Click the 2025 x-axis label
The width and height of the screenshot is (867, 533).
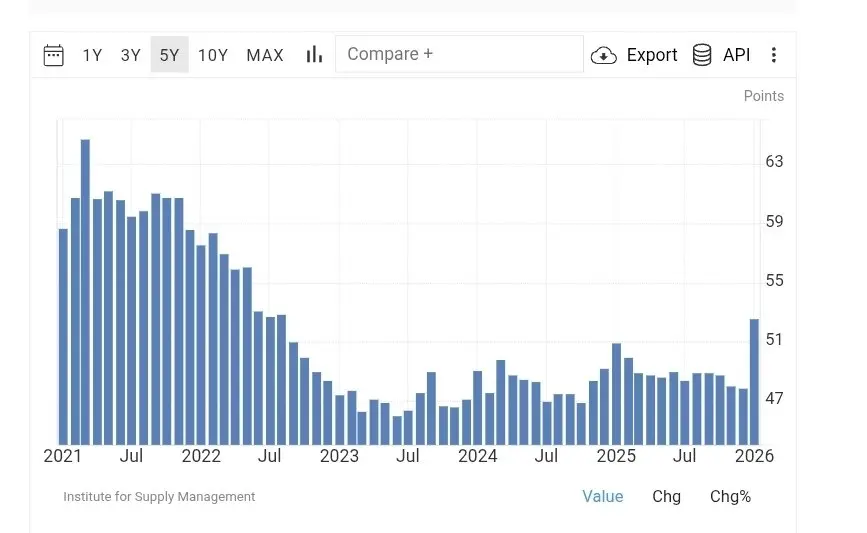click(616, 456)
